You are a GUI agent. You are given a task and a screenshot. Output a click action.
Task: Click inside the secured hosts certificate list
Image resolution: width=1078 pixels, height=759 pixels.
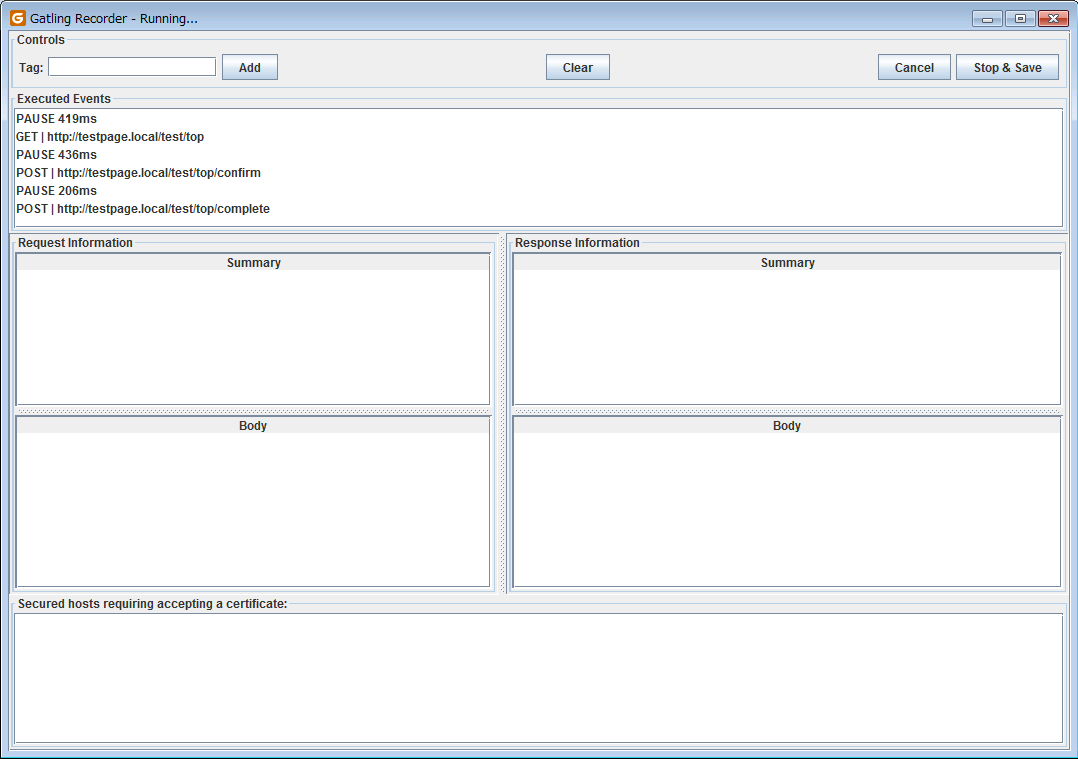pos(539,678)
